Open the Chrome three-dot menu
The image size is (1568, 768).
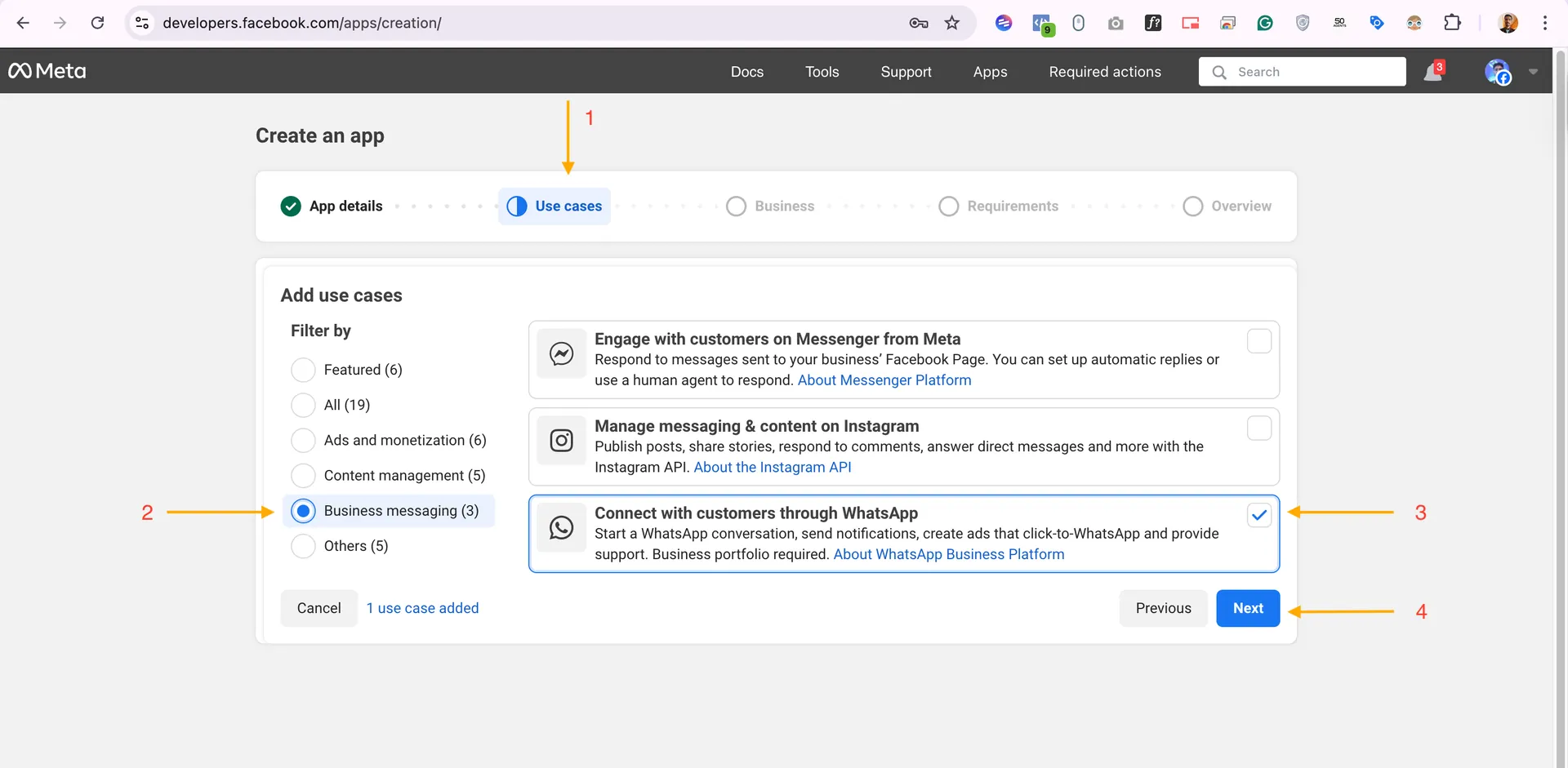coord(1545,23)
